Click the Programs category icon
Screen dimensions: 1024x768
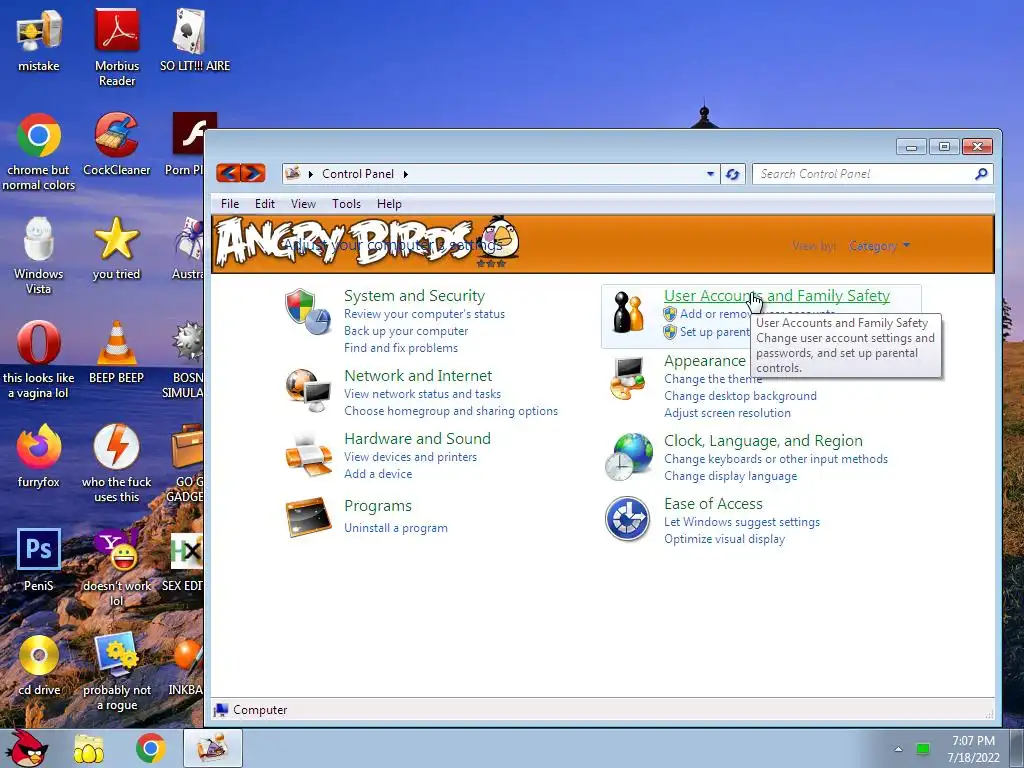pos(308,517)
